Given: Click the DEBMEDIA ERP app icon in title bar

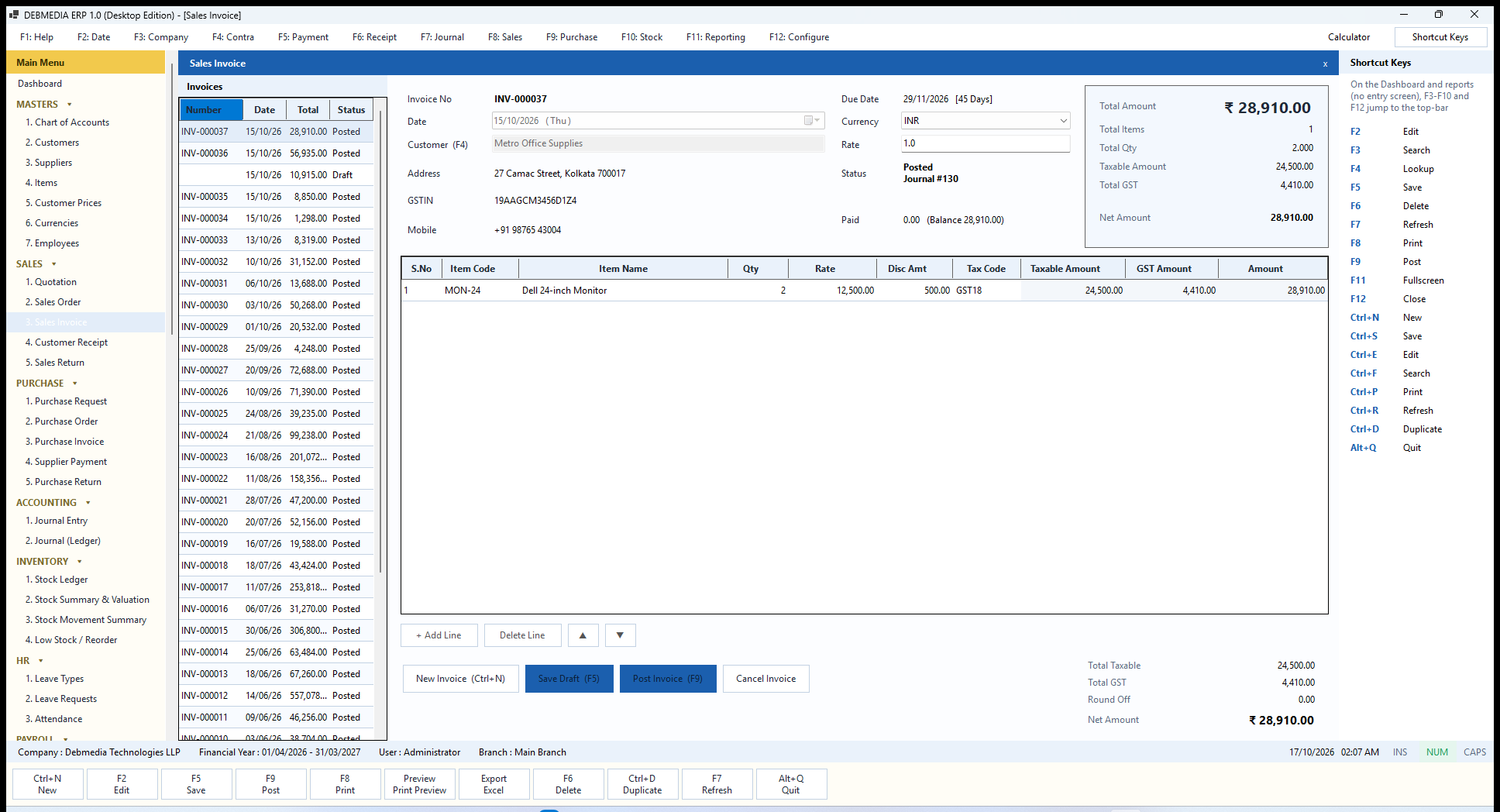Looking at the screenshot, I should (x=13, y=15).
